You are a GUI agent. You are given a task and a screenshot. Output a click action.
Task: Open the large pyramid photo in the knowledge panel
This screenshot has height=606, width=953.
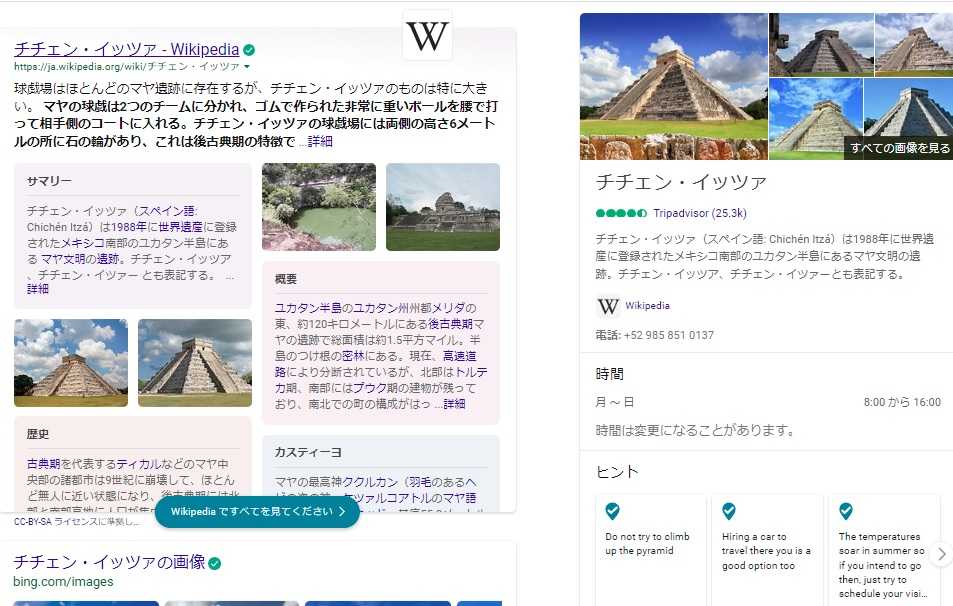(674, 86)
